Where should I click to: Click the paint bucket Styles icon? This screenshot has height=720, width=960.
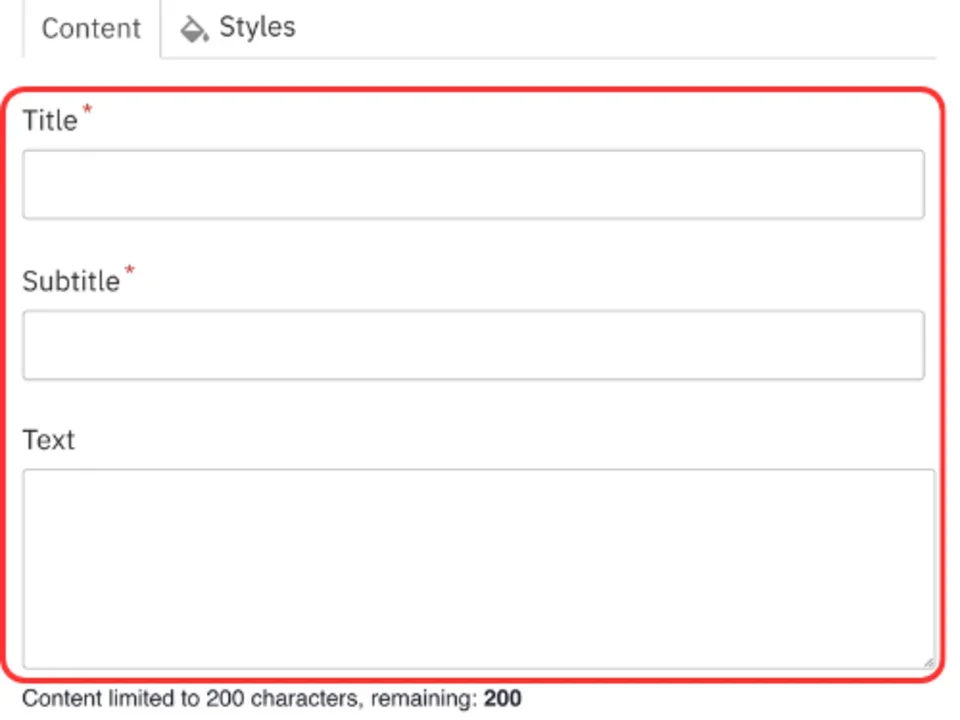click(x=193, y=28)
